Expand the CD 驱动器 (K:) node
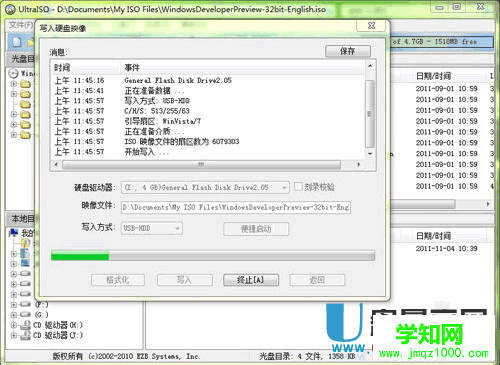Screen dimensions: 500x365 pos(14,325)
